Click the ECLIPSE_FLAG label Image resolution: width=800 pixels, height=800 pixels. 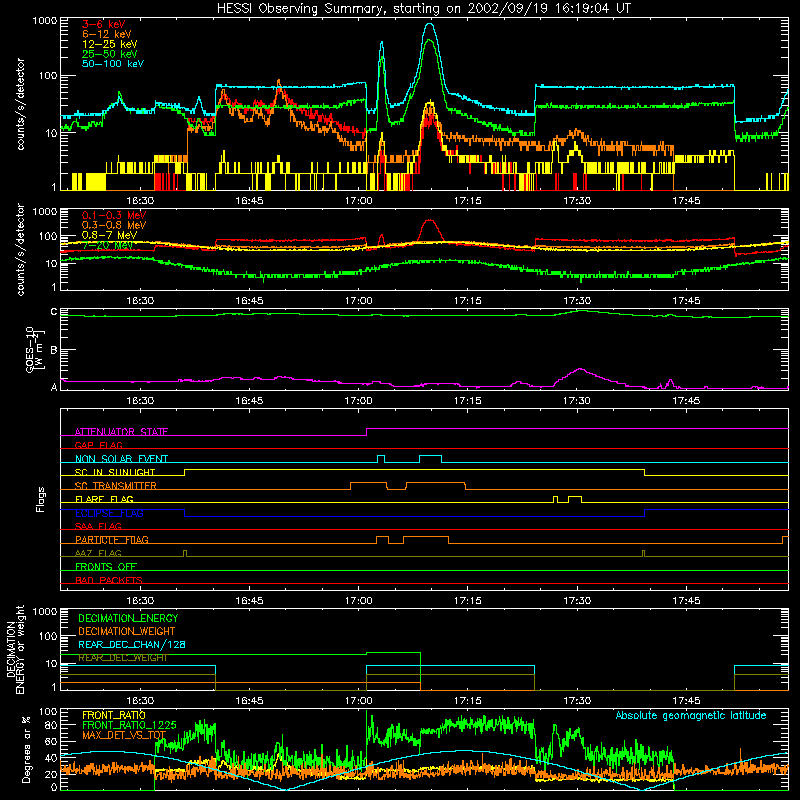109,513
